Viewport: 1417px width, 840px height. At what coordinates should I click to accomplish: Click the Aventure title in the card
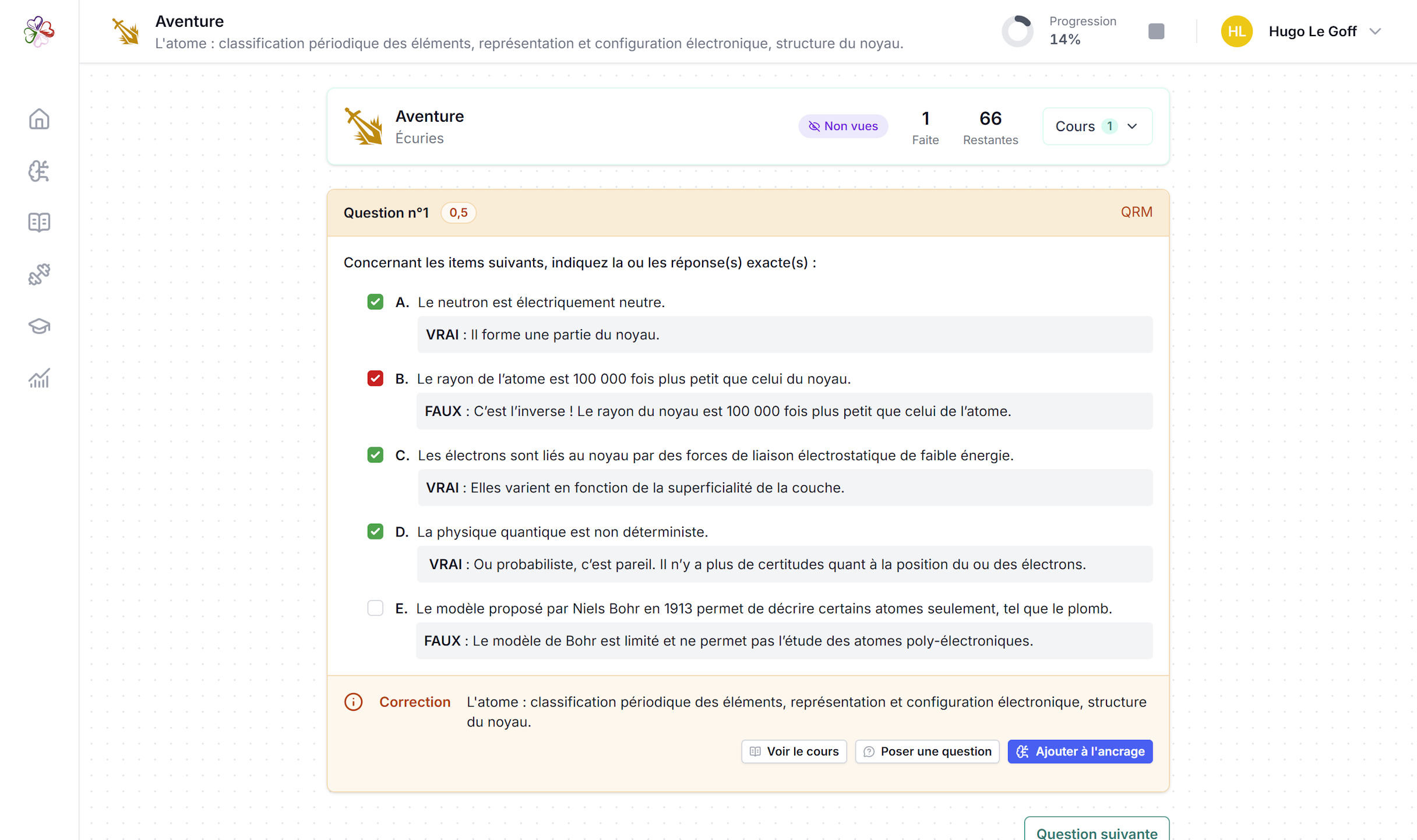click(429, 116)
